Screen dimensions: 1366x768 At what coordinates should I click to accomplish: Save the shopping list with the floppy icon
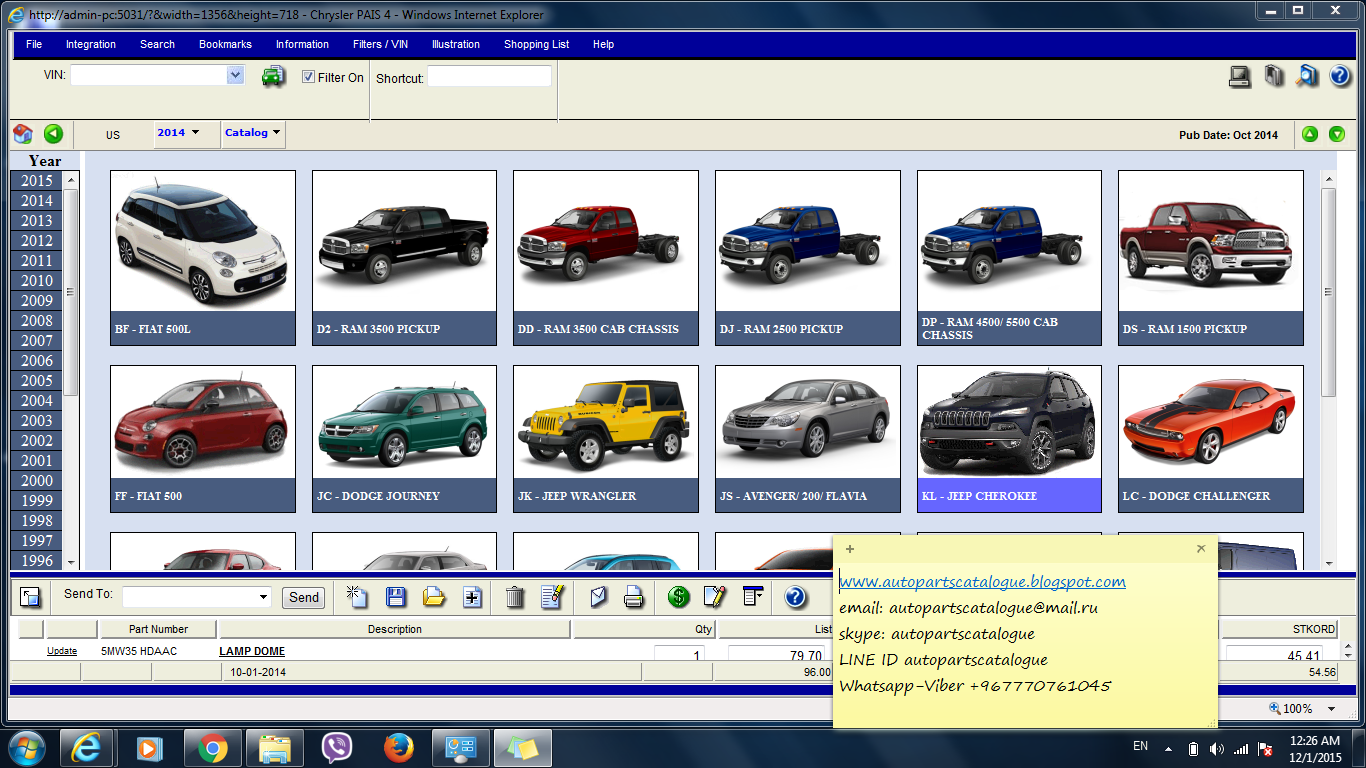tap(396, 597)
